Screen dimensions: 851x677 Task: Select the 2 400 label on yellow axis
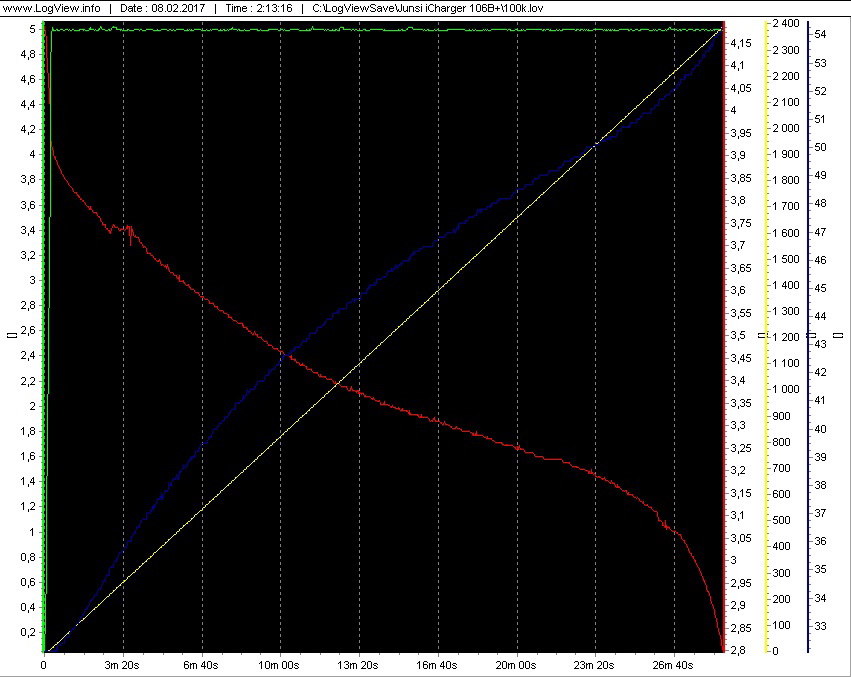point(785,23)
